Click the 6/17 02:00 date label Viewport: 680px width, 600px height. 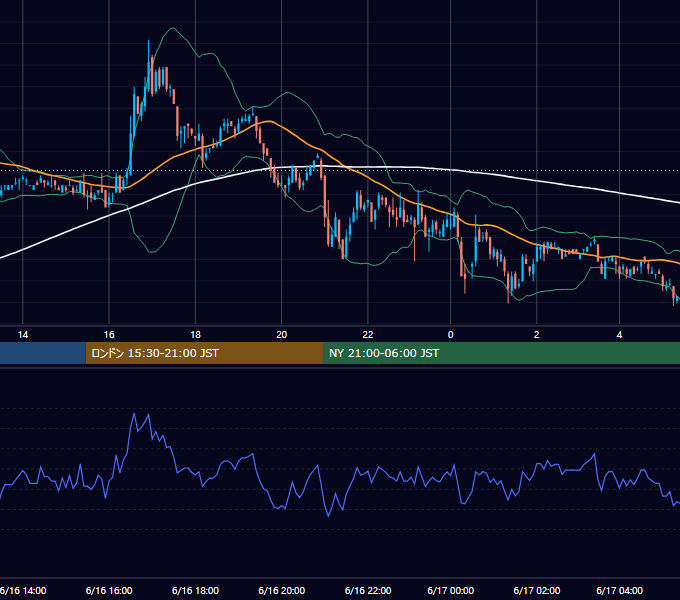click(x=537, y=590)
